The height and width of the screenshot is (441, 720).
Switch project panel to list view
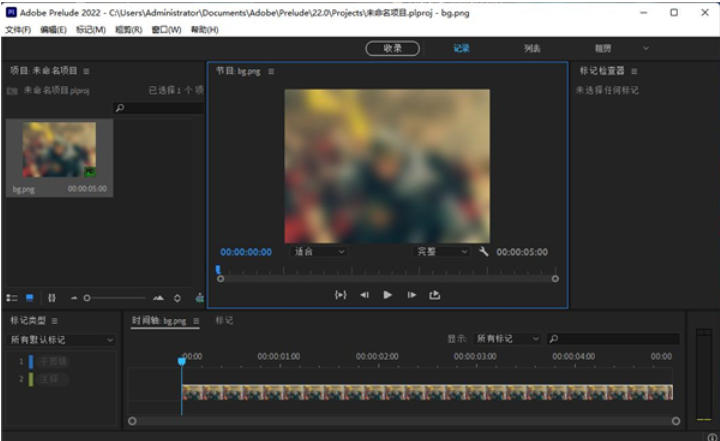(x=12, y=298)
